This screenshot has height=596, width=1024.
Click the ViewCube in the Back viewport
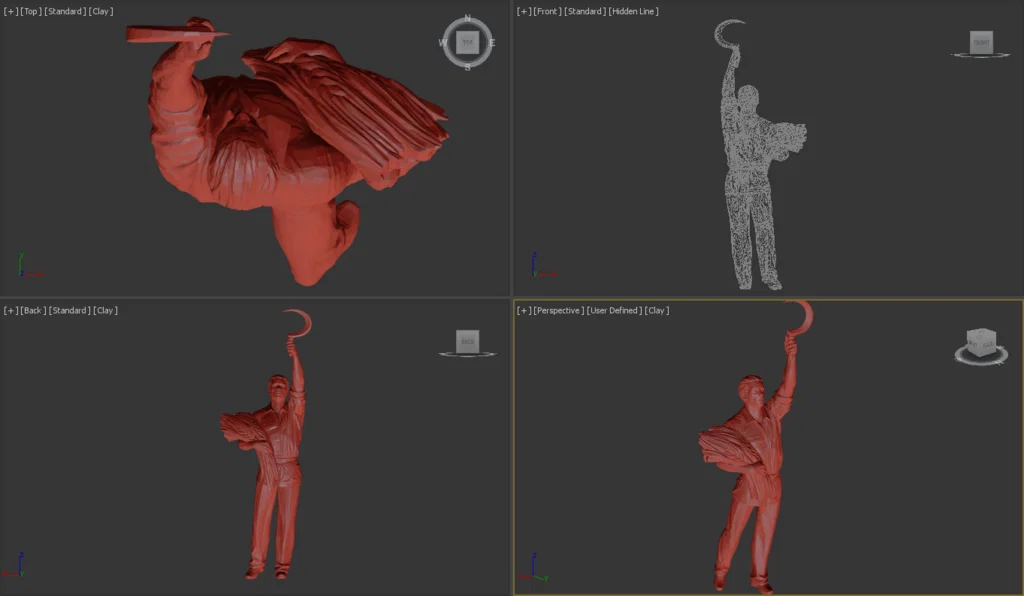tap(467, 342)
